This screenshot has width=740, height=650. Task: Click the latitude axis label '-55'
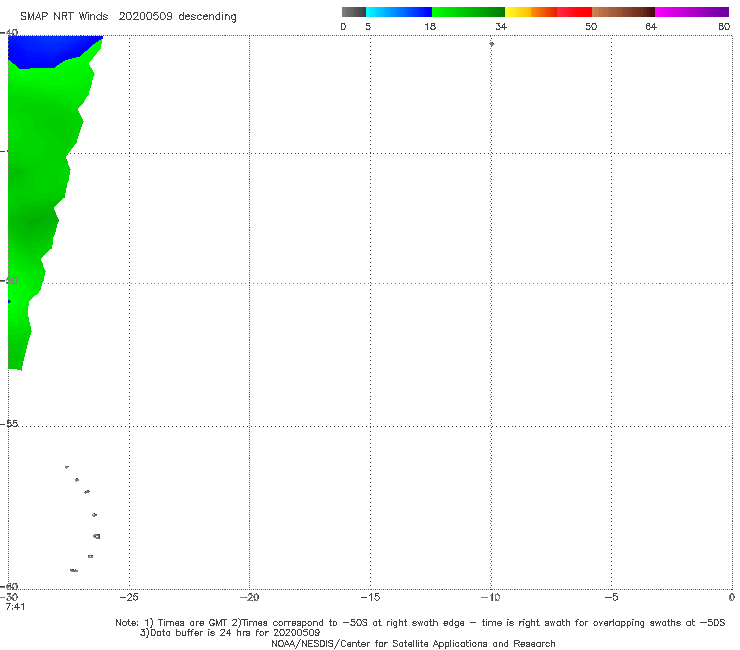(9, 423)
